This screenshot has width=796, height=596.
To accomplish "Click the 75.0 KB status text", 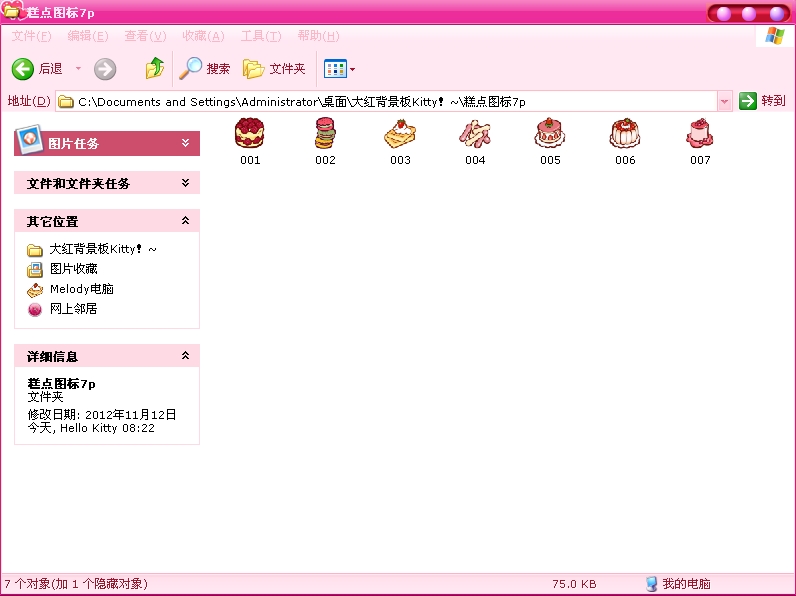I will click(x=574, y=584).
